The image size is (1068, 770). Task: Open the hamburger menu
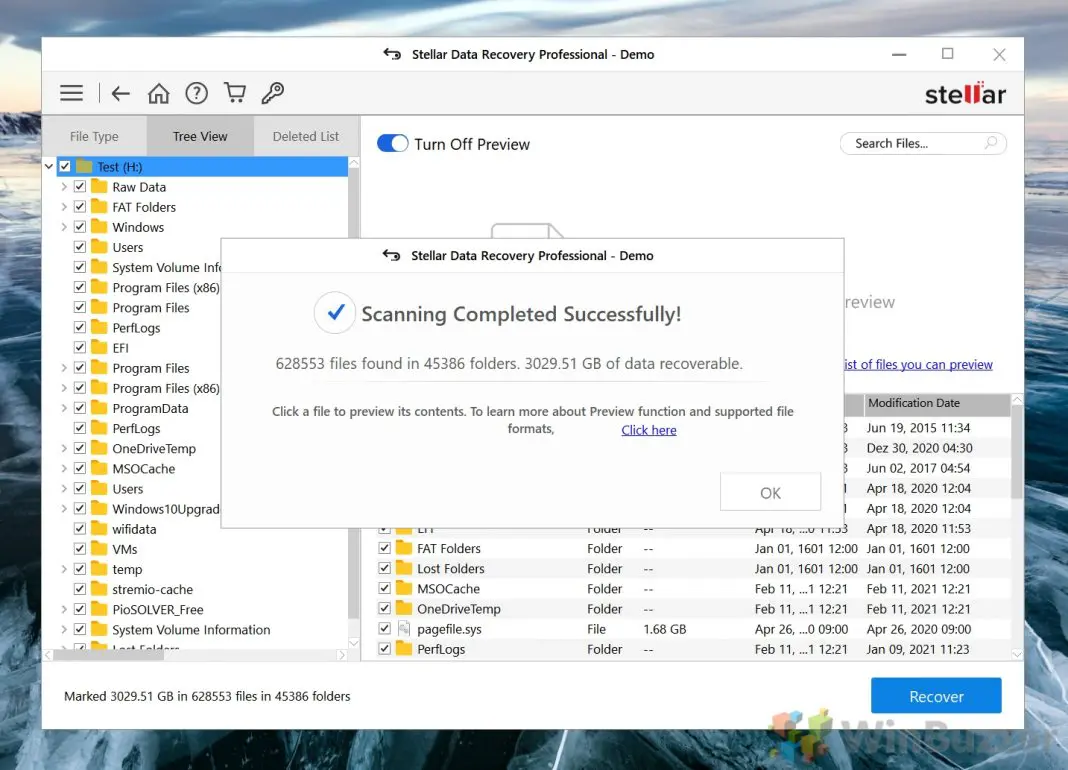[72, 93]
